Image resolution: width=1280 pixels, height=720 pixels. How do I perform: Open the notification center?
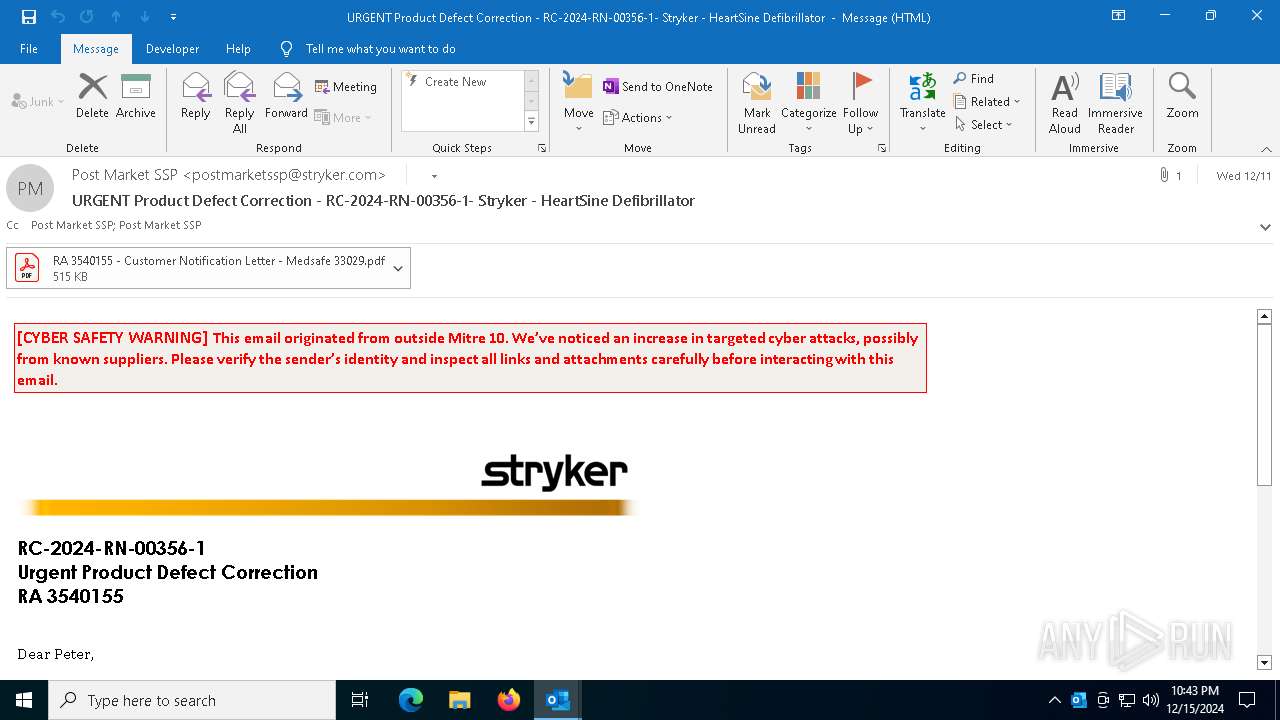pyautogui.click(x=1247, y=700)
